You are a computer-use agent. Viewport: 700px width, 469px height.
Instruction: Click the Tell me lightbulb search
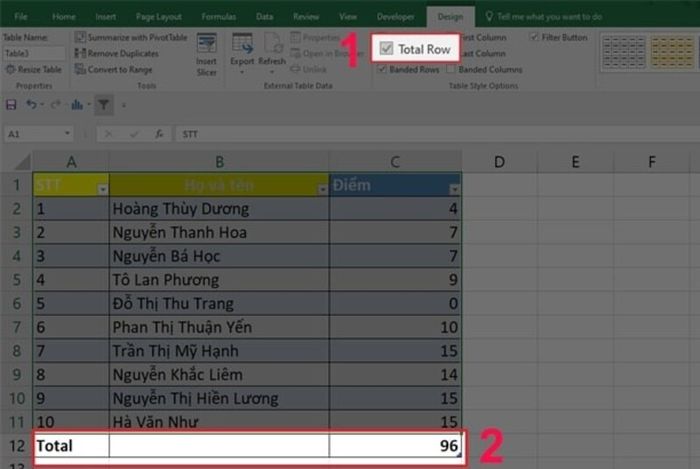489,17
